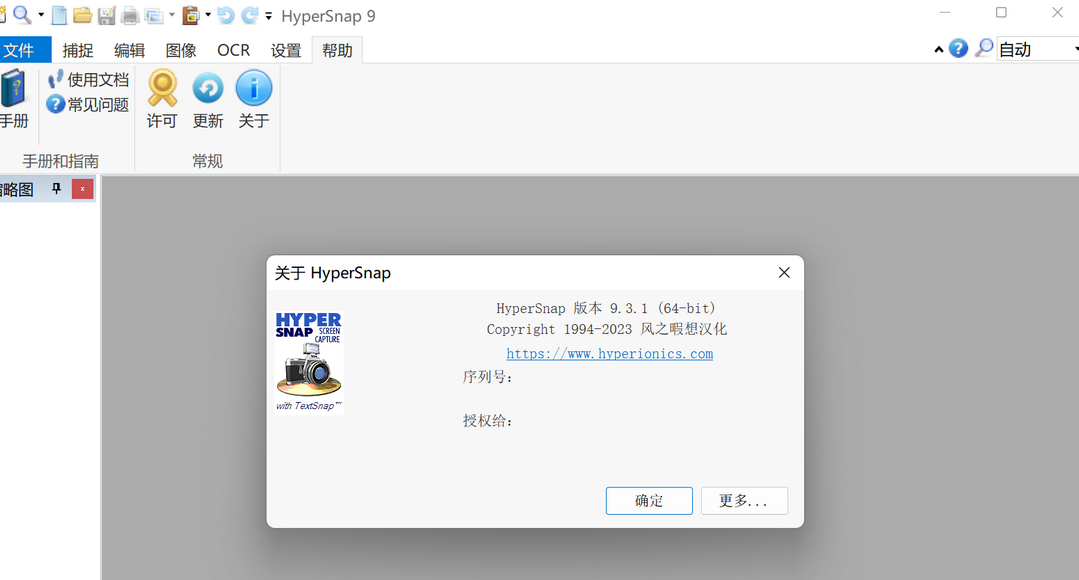Image resolution: width=1079 pixels, height=580 pixels.
Task: Open the paste clipboard dropdown arrow
Action: (x=208, y=15)
